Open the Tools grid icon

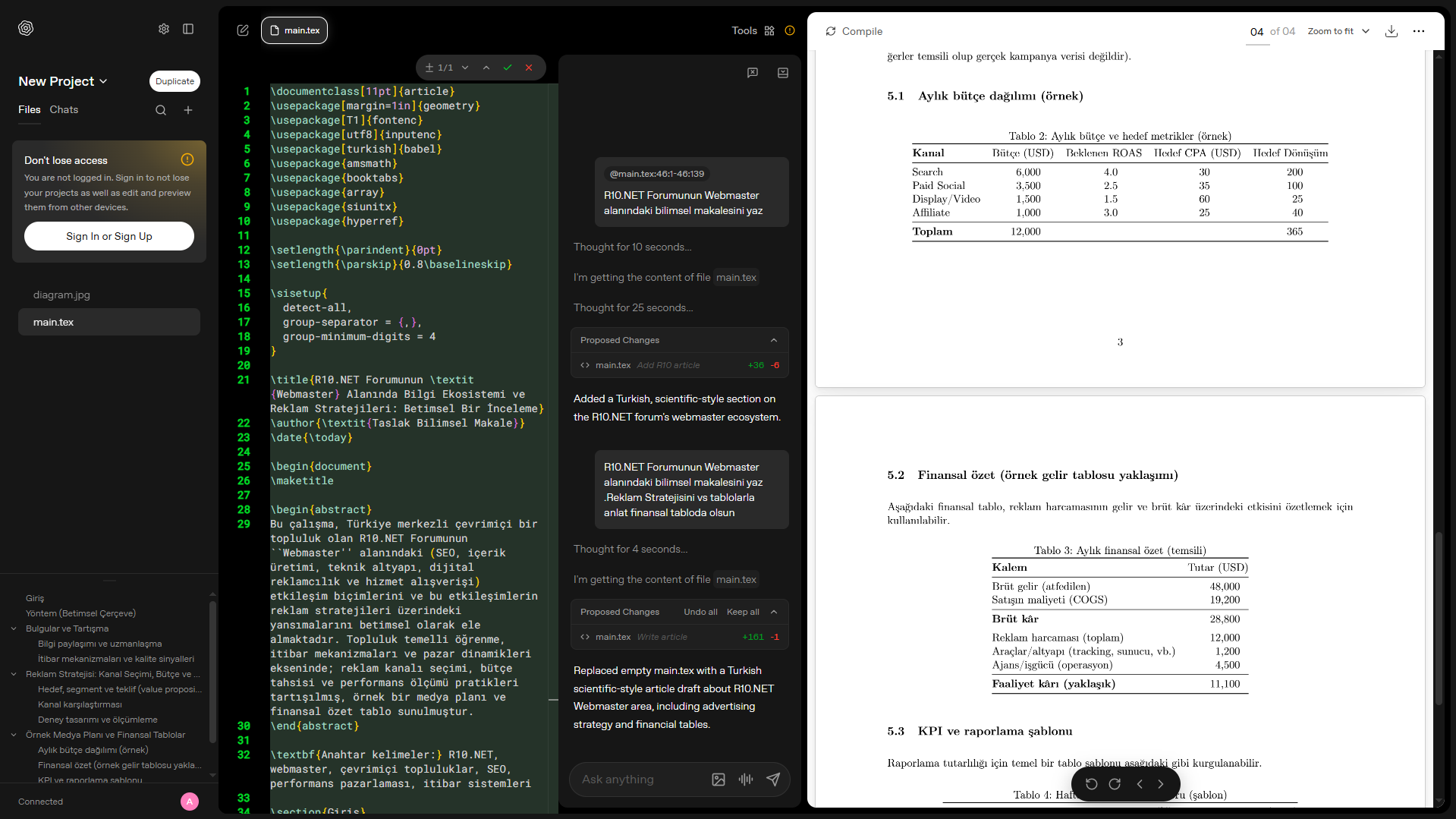click(769, 30)
